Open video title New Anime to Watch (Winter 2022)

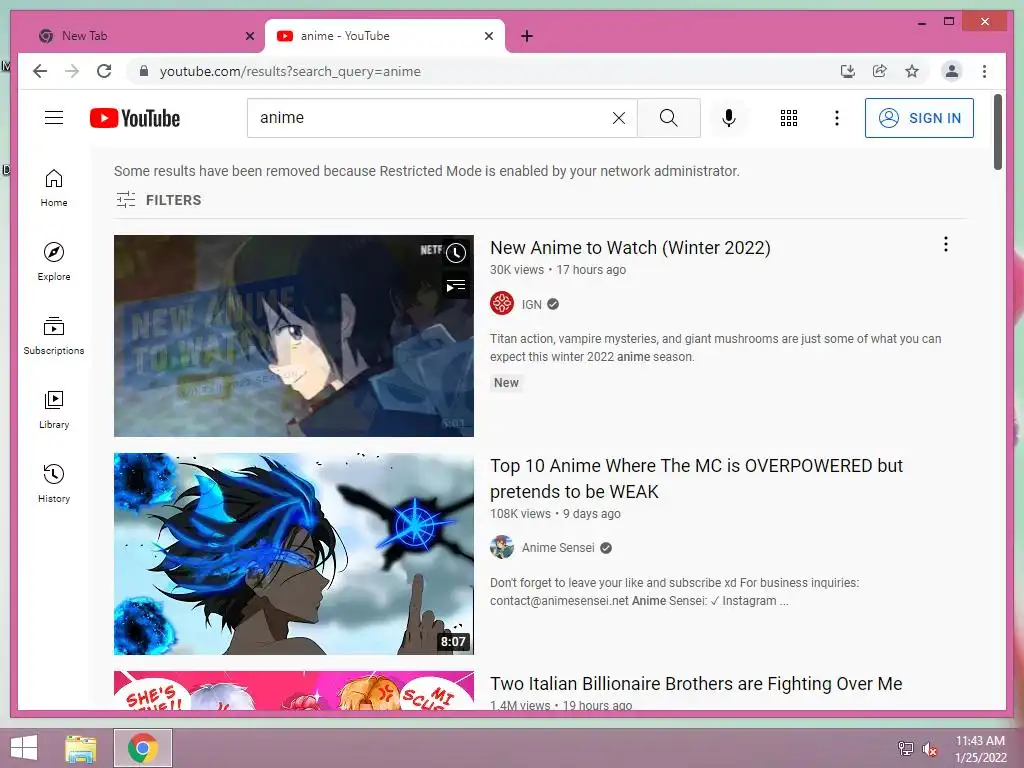[630, 248]
